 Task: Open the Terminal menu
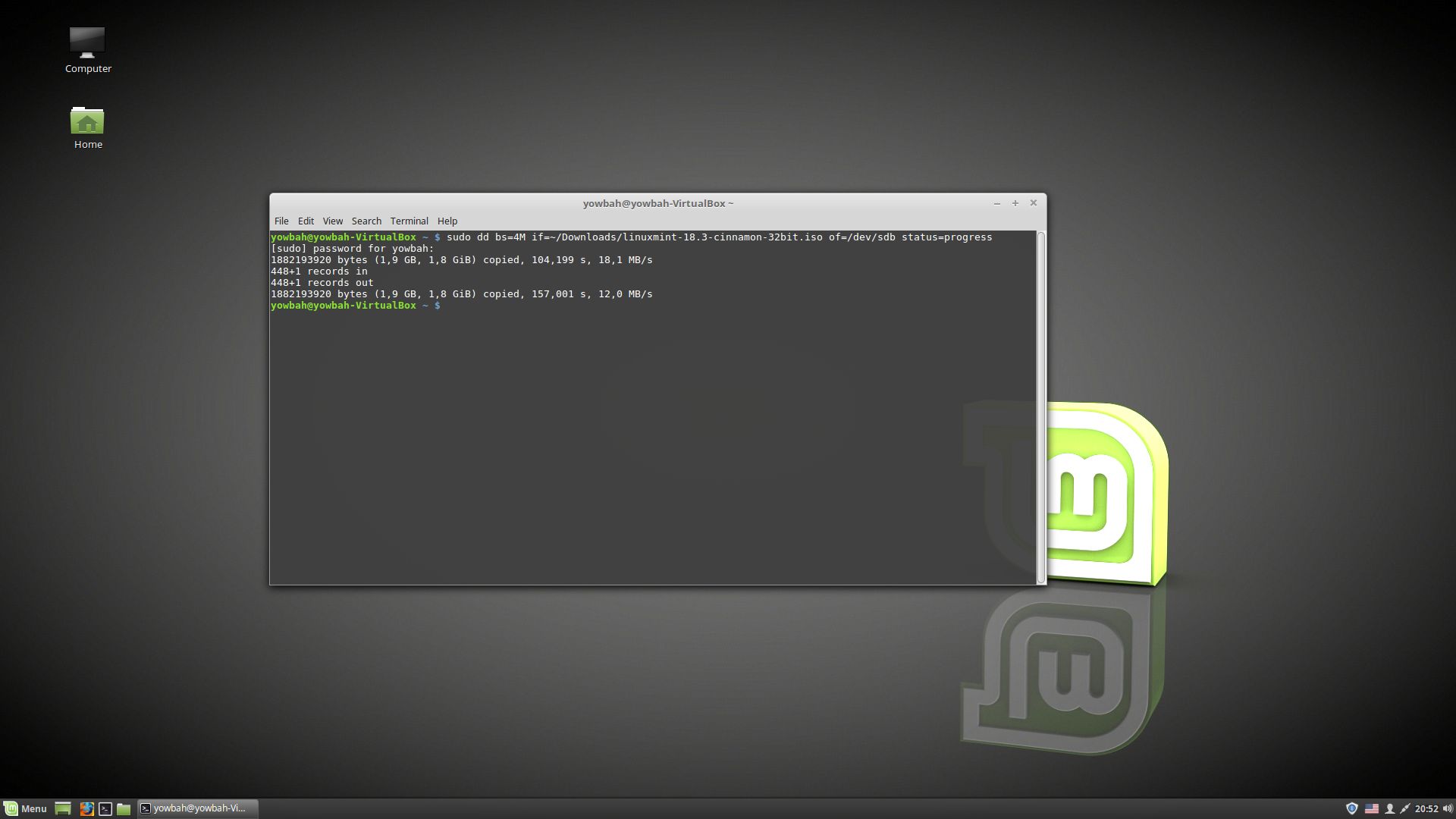409,221
